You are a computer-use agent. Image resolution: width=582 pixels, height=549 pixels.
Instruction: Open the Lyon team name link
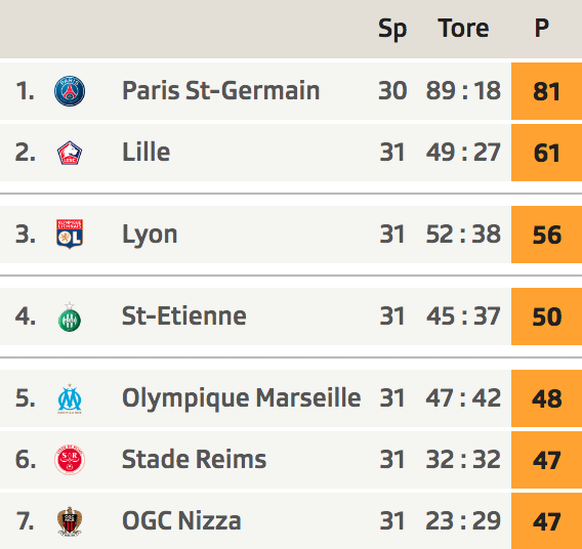pyautogui.click(x=150, y=235)
